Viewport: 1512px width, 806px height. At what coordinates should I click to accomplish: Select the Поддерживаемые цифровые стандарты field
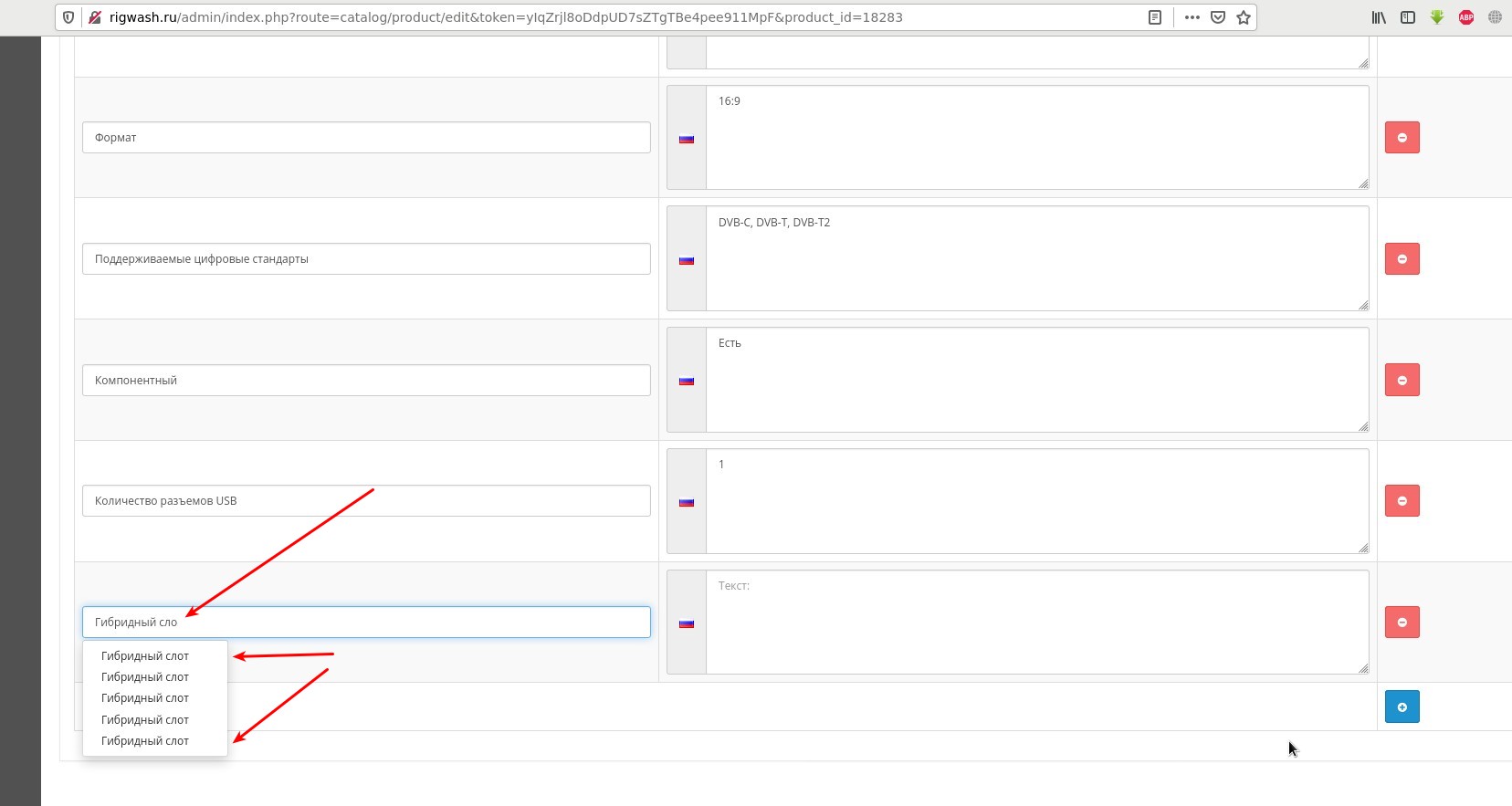365,259
